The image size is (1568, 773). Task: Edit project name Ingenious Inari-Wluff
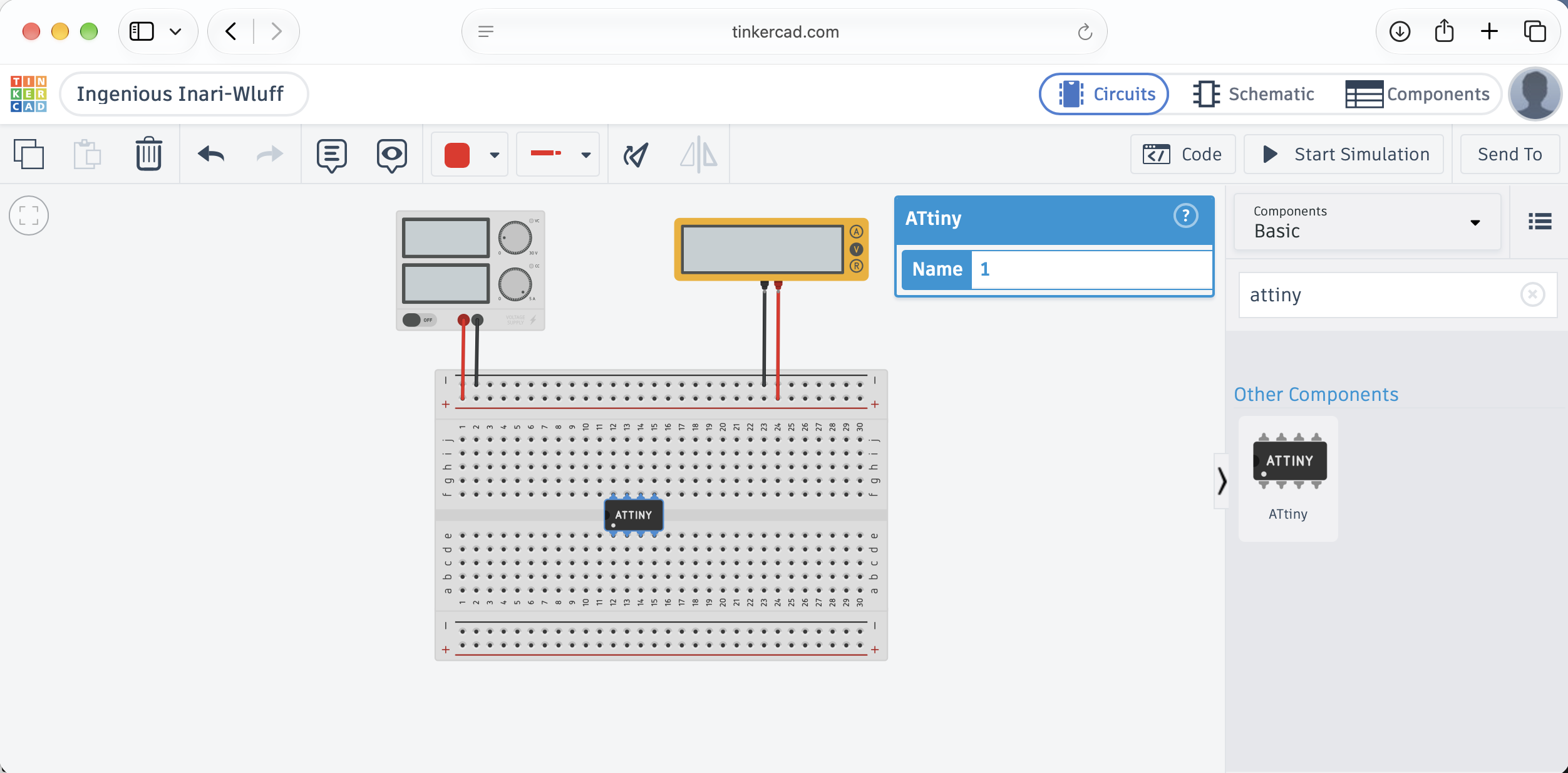coord(183,94)
